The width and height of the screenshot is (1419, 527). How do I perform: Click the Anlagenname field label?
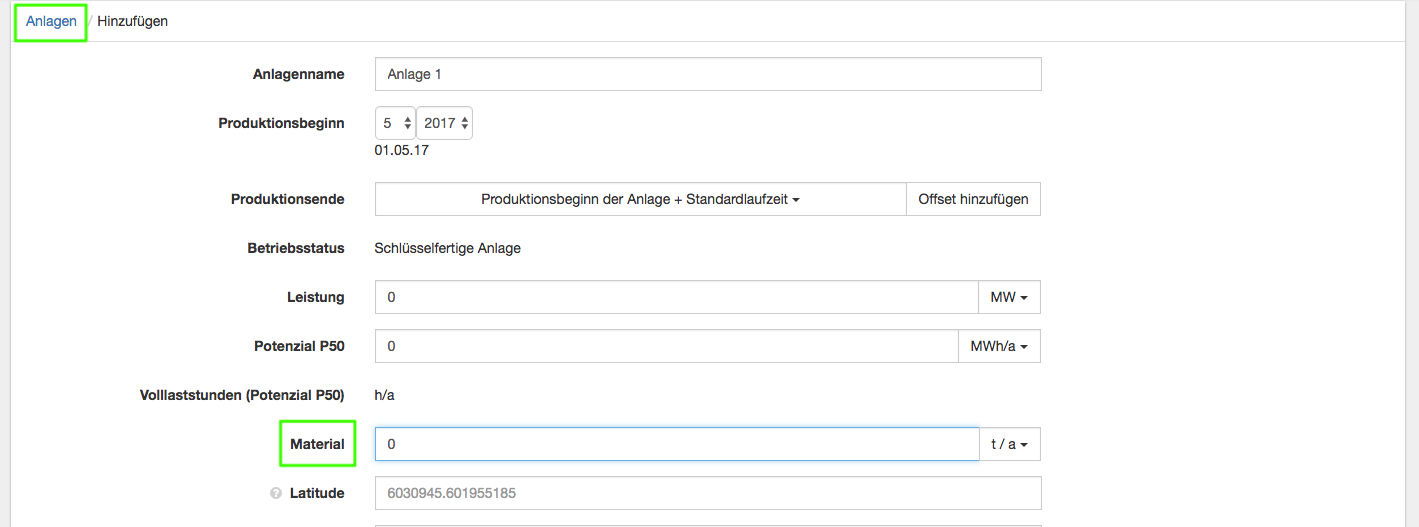point(298,74)
